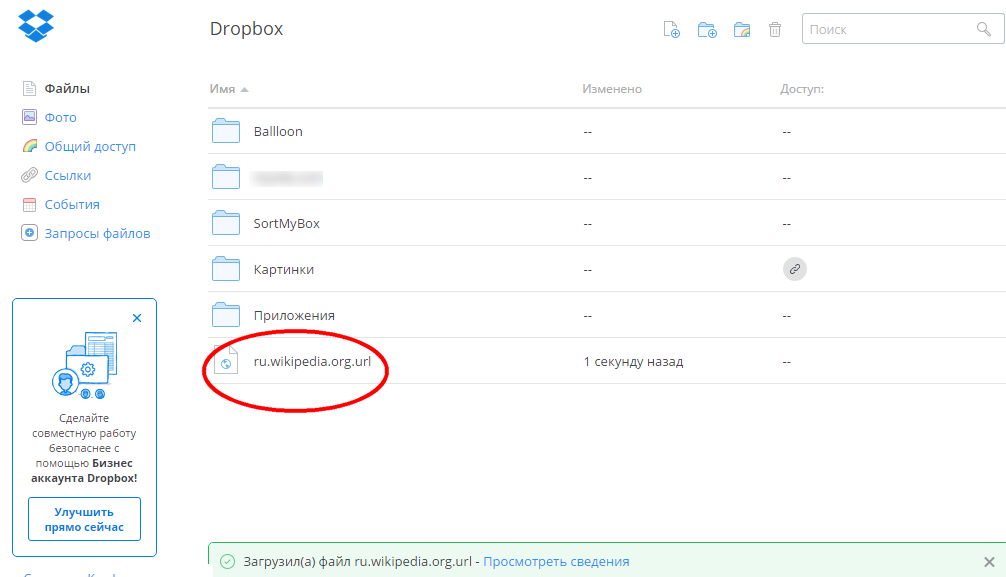Sort files by the Имя column
Image resolution: width=1006 pixels, height=577 pixels.
click(228, 89)
